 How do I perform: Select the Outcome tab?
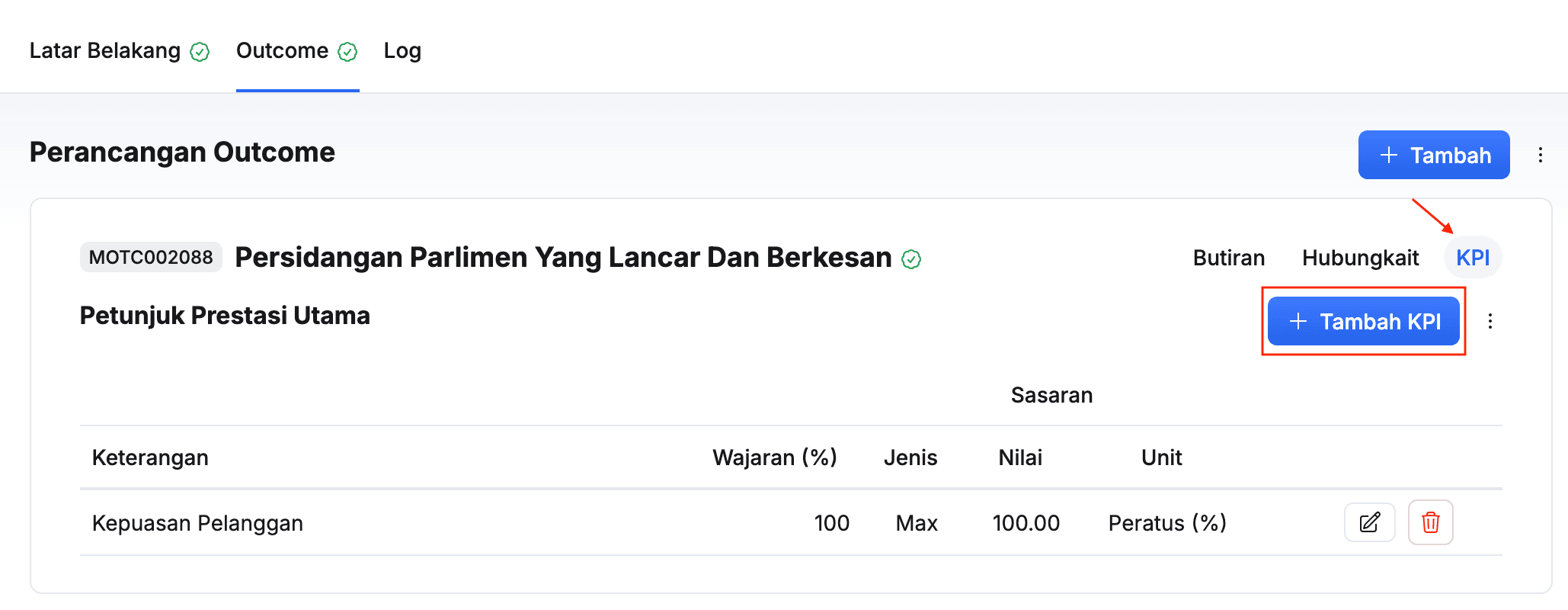point(283,50)
